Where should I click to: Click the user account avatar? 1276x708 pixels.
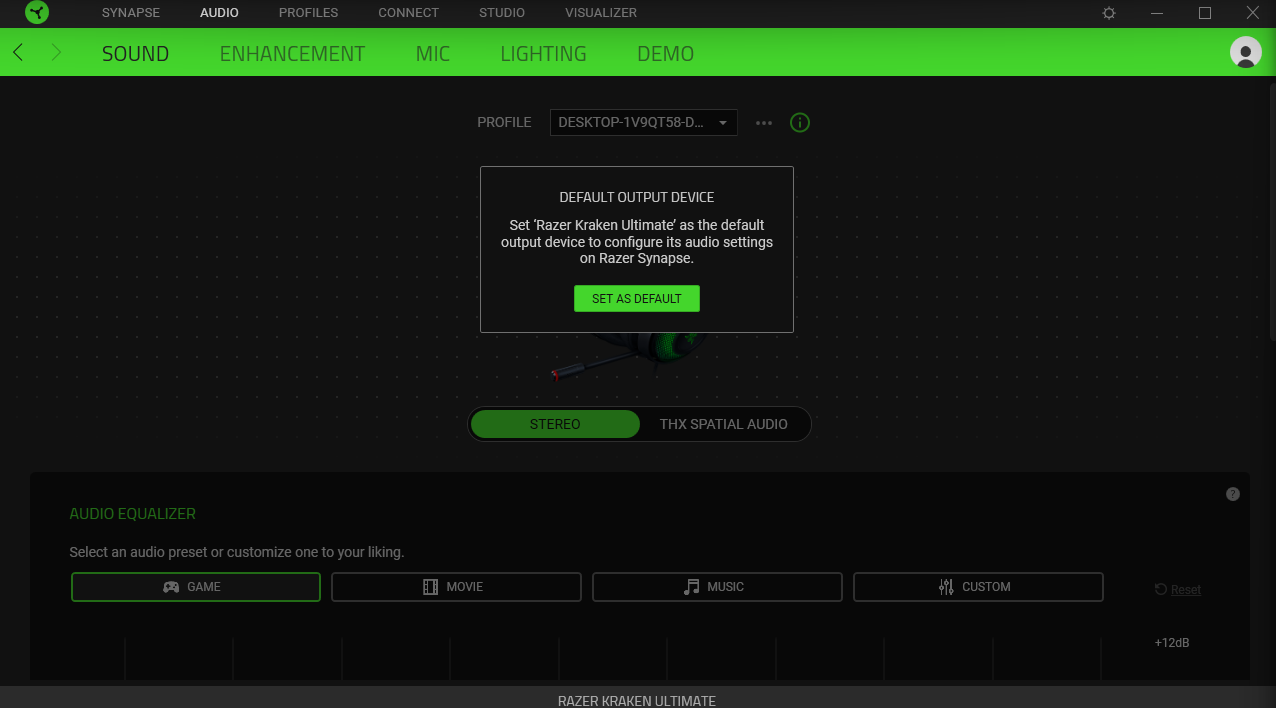coord(1245,52)
